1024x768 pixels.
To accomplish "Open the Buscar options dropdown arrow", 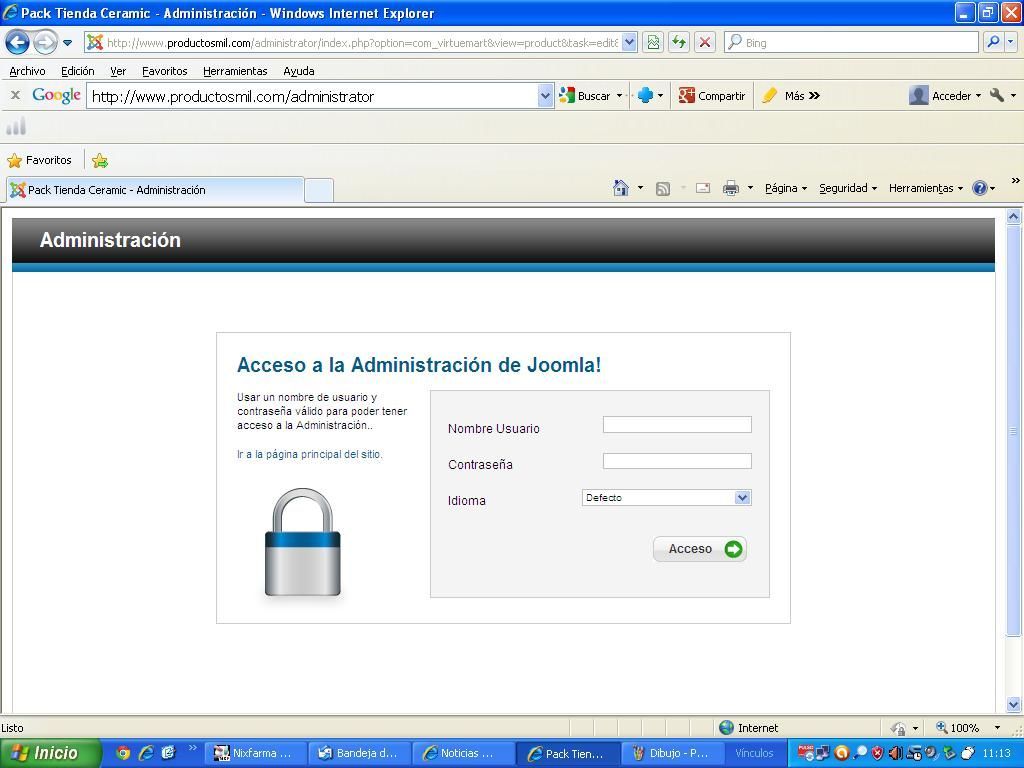I will [619, 96].
